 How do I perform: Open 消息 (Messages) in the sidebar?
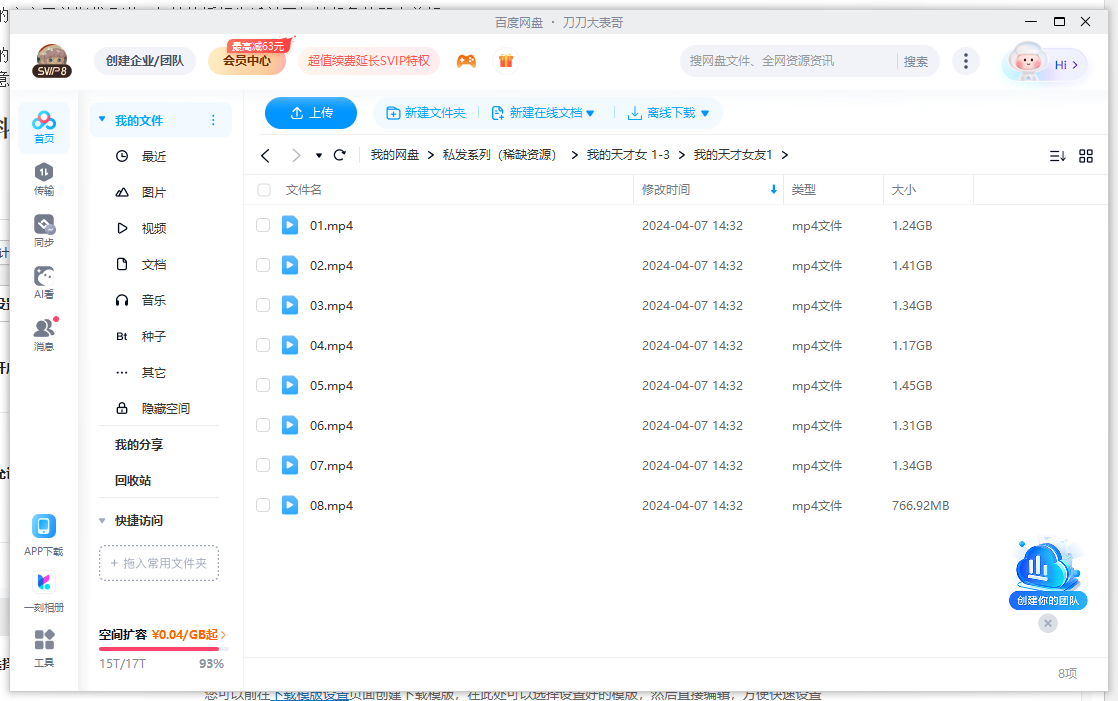[x=43, y=332]
